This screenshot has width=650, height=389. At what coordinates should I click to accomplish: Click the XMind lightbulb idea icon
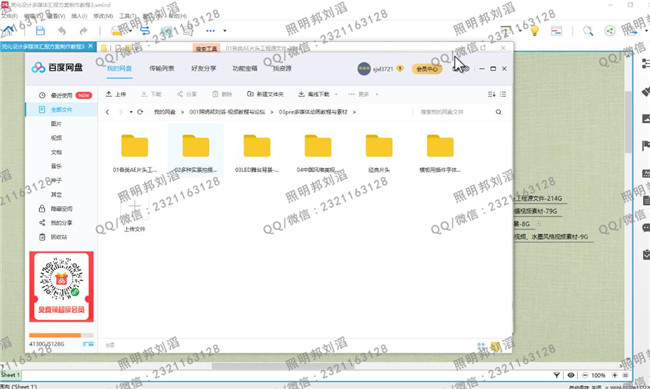[x=534, y=31]
